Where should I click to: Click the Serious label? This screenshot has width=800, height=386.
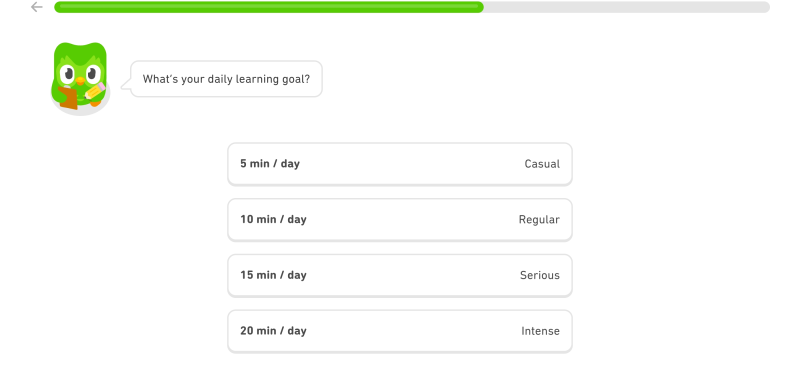[x=540, y=275]
